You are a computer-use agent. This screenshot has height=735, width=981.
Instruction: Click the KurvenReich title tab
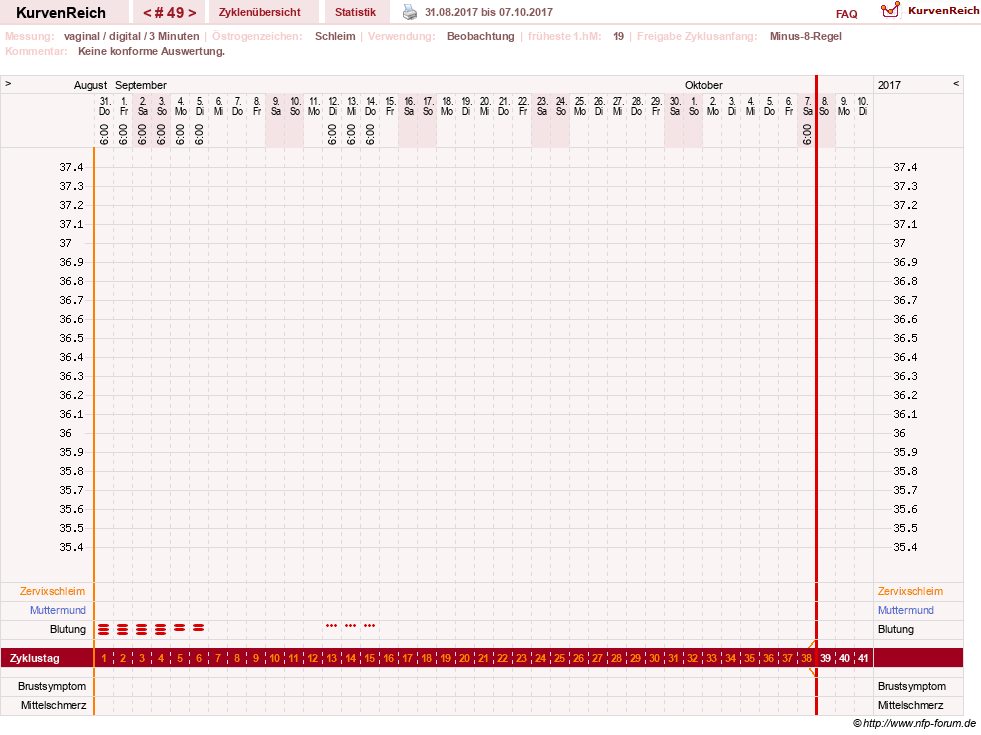point(61,12)
